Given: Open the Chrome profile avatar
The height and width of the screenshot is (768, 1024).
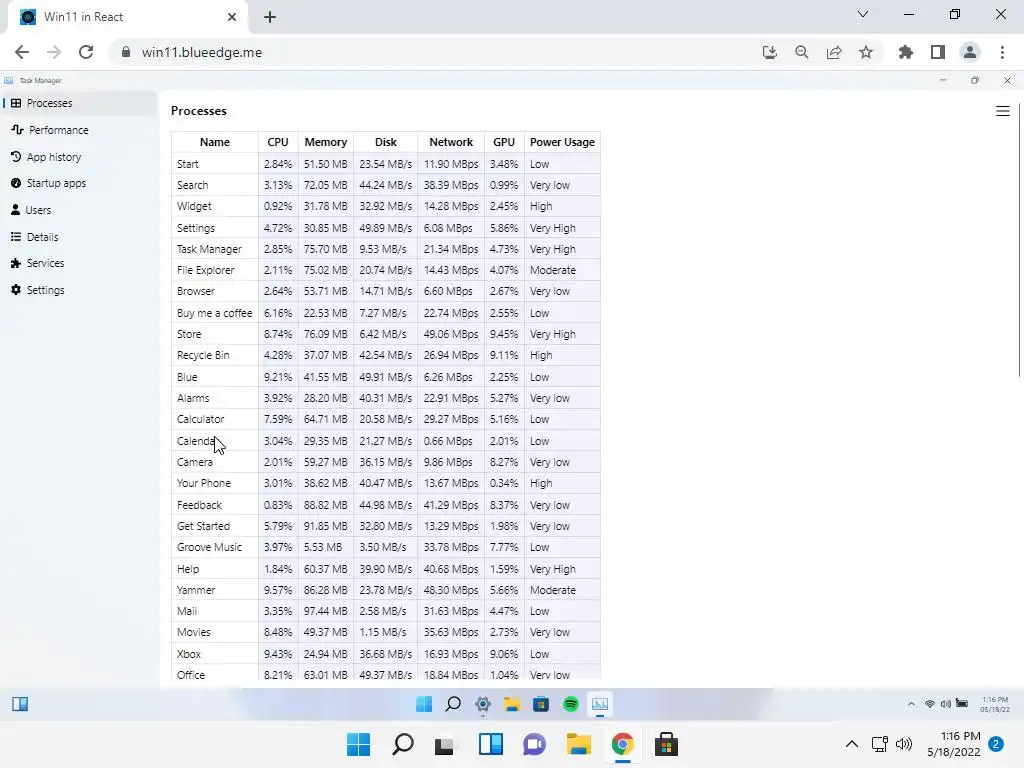Looking at the screenshot, I should pyautogui.click(x=970, y=52).
